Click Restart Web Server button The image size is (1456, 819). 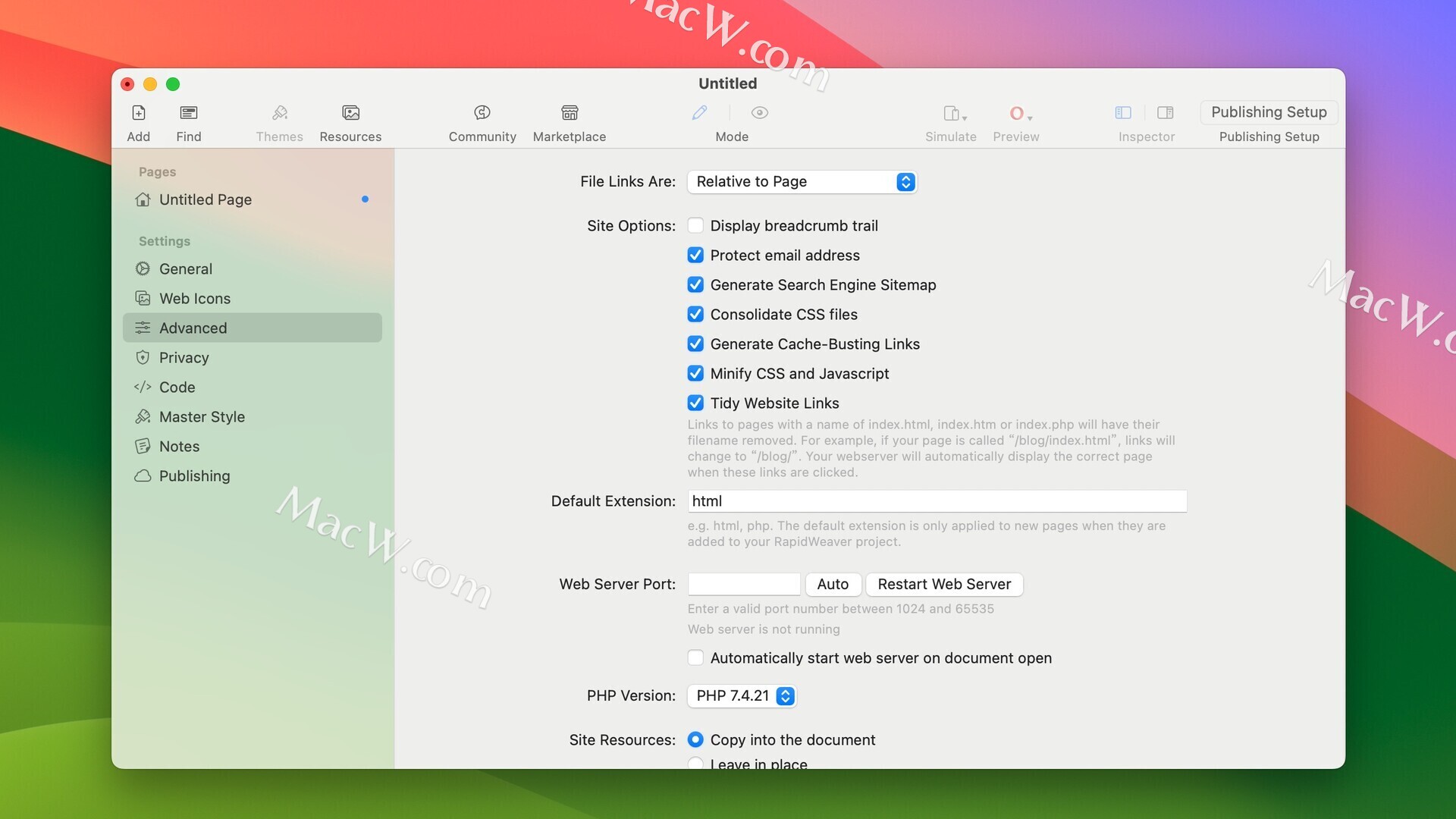tap(944, 584)
